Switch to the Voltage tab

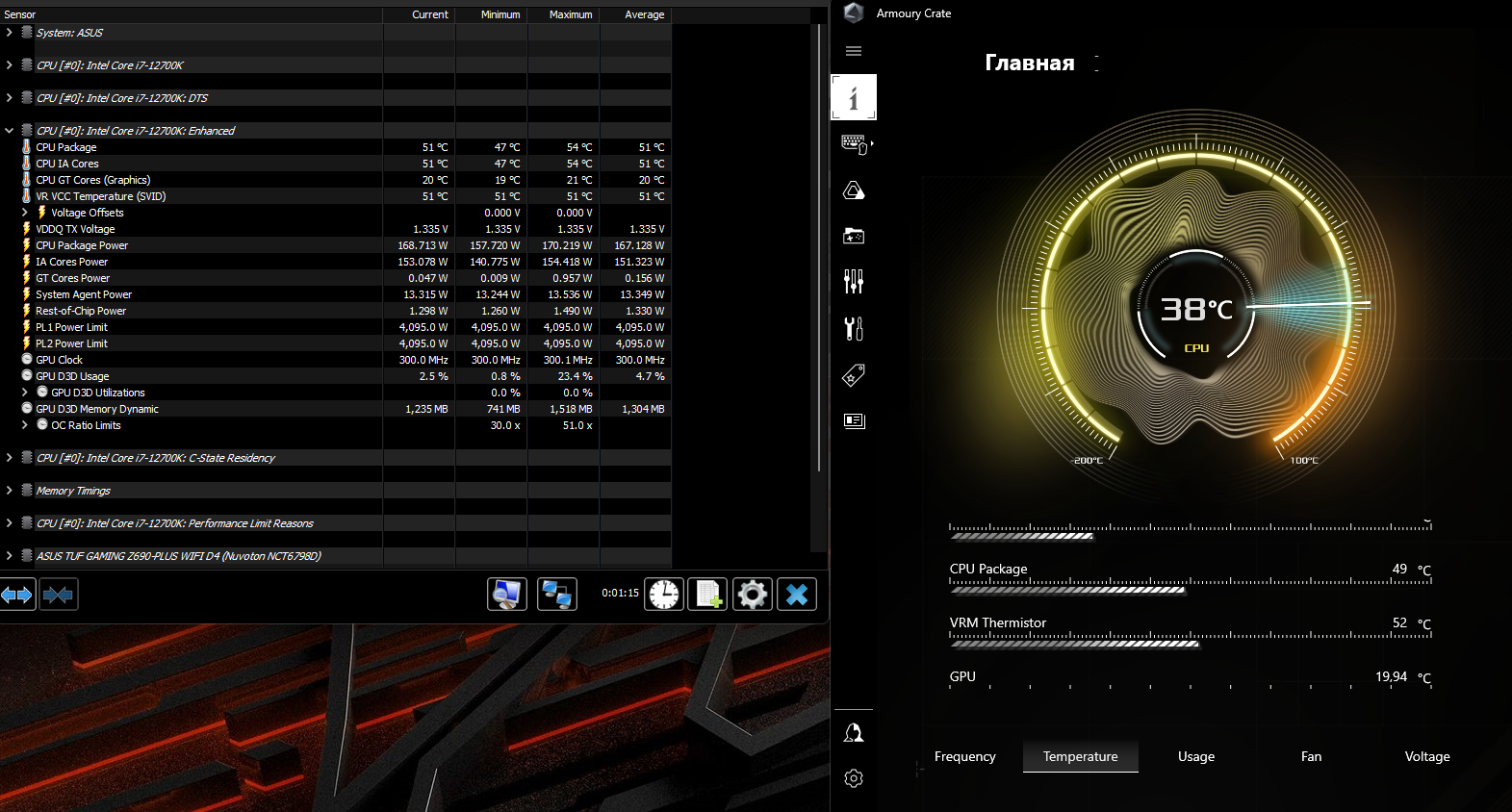click(x=1427, y=756)
